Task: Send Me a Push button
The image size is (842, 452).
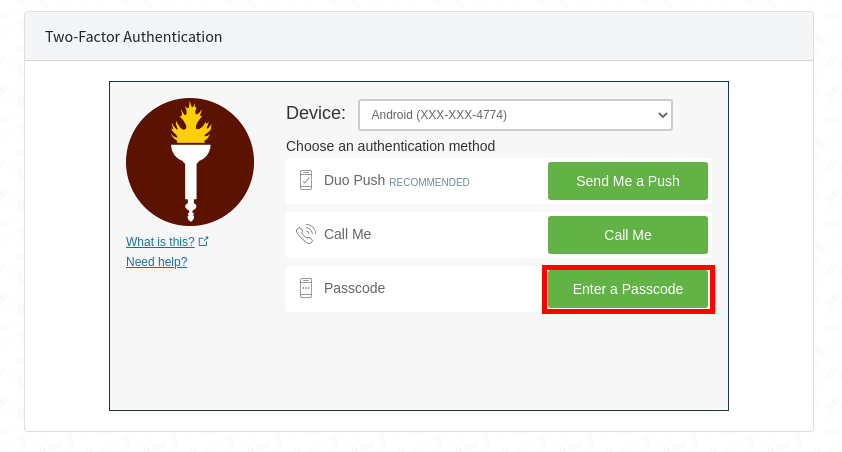Action: [x=628, y=181]
